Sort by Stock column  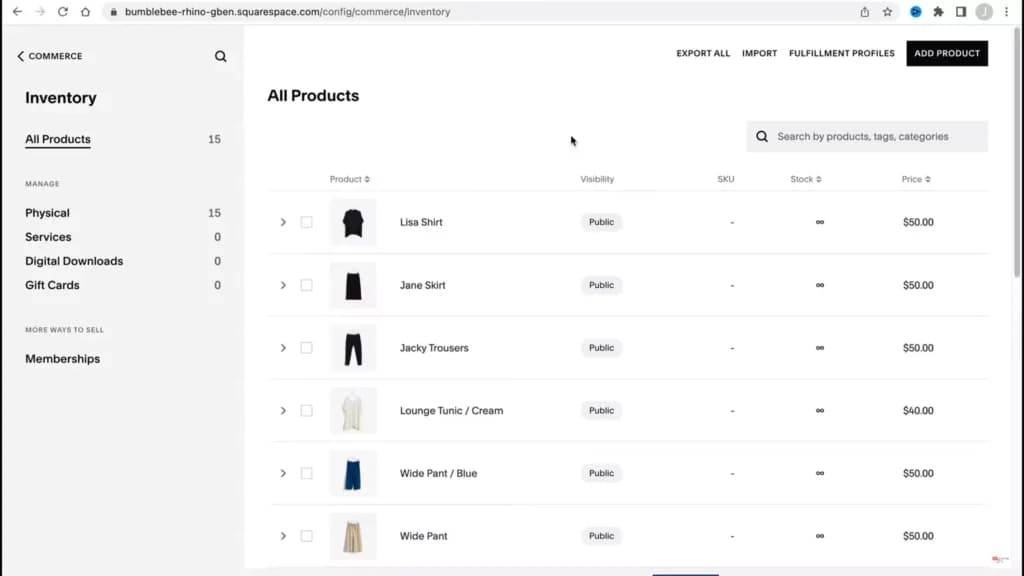(x=805, y=179)
